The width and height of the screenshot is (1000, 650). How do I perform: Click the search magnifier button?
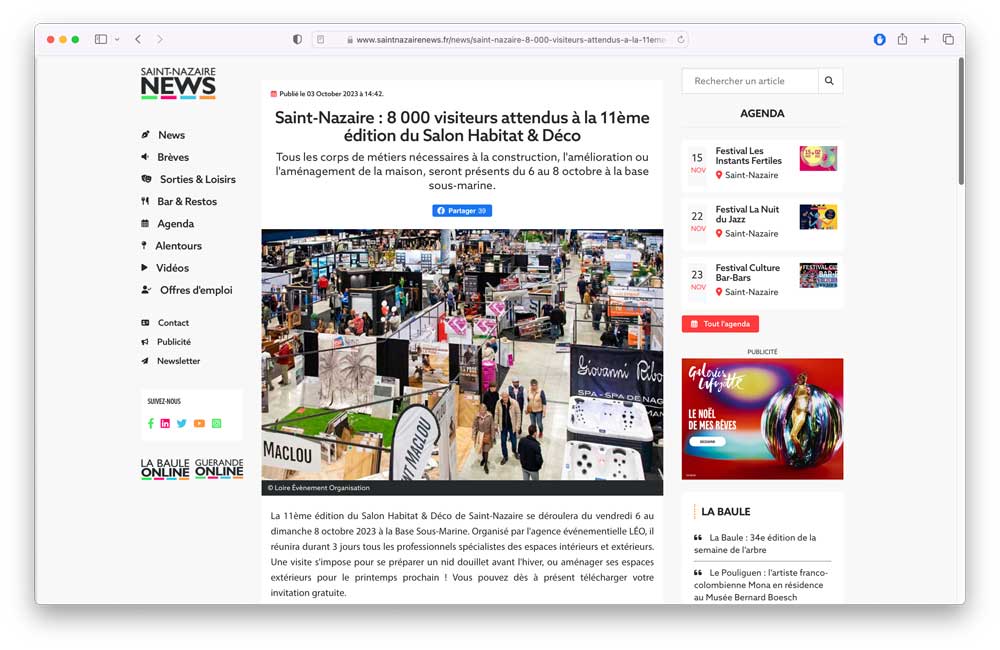click(x=830, y=81)
